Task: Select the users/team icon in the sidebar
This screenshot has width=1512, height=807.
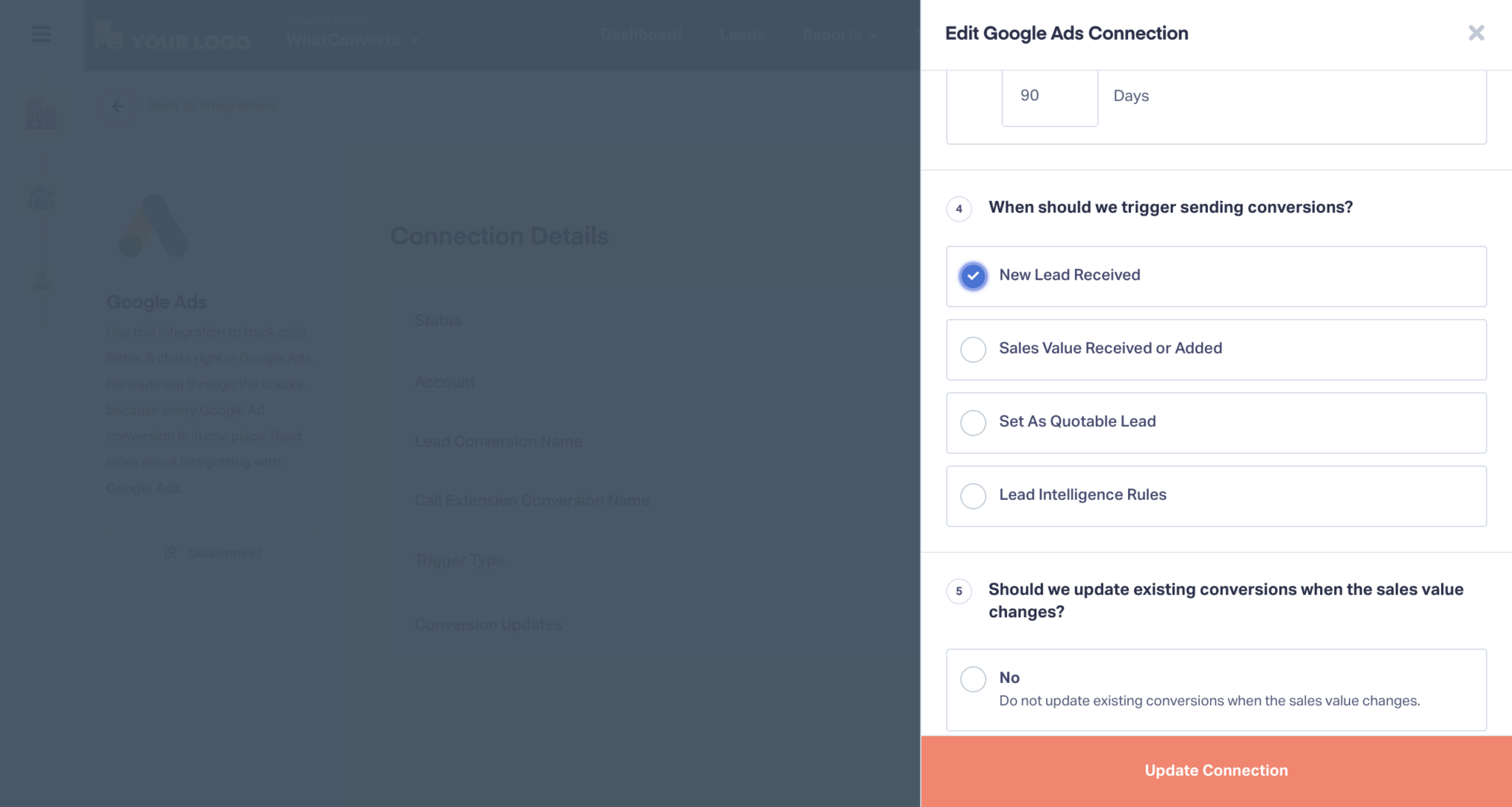Action: (41, 197)
